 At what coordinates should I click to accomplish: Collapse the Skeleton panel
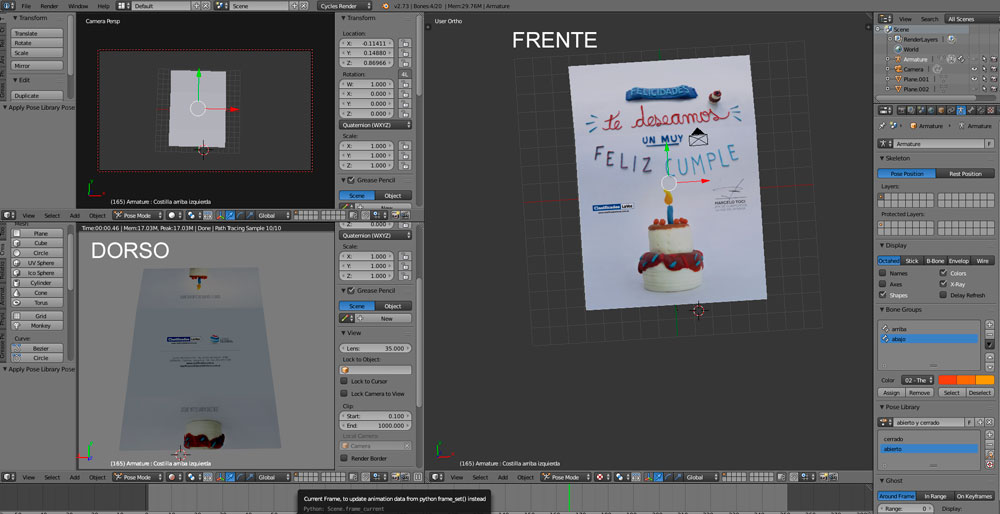pyautogui.click(x=881, y=158)
